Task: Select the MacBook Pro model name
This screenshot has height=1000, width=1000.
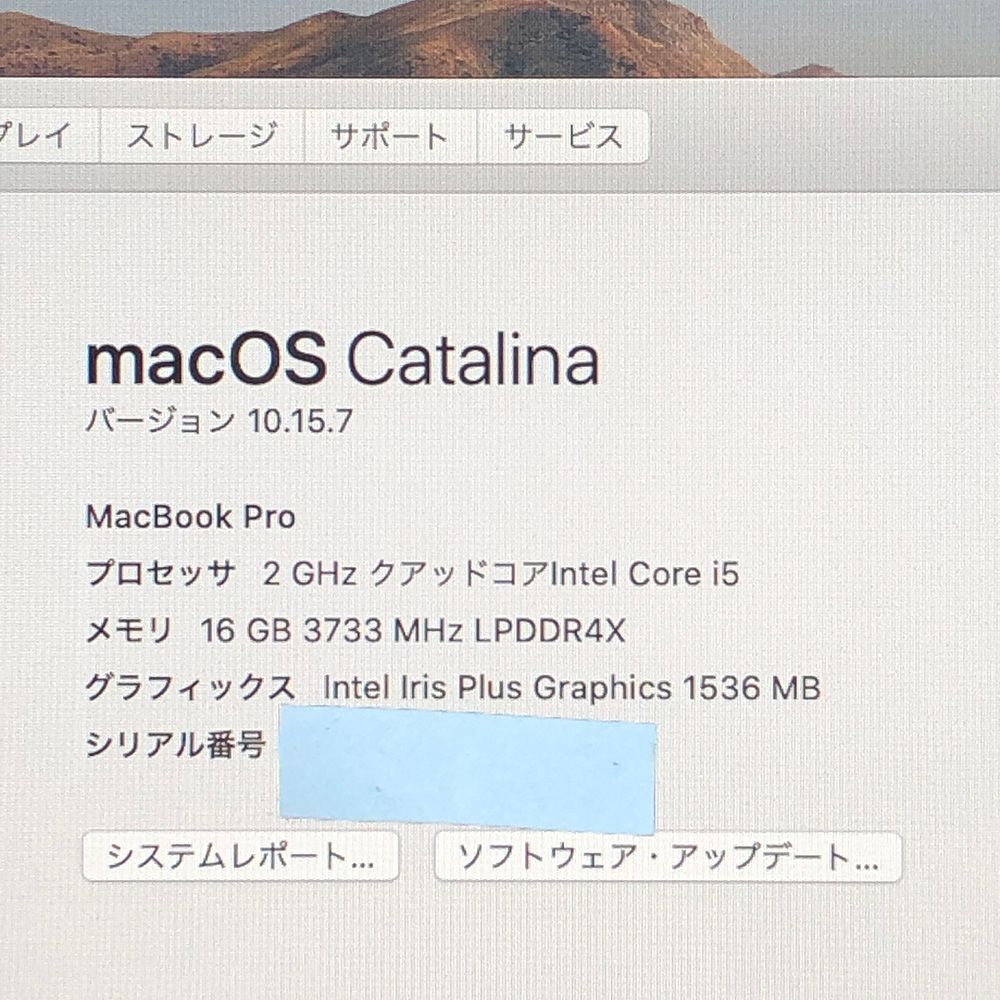Action: tap(191, 517)
